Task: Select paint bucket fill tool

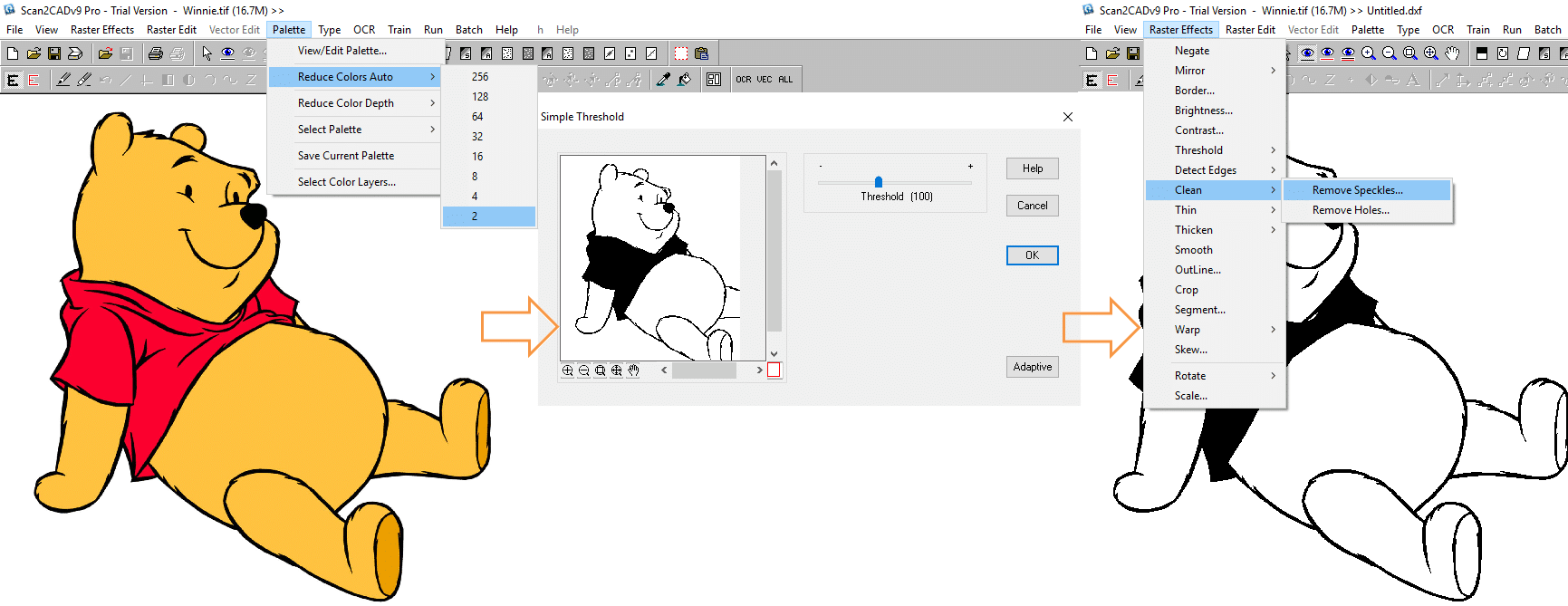Action: tap(685, 80)
